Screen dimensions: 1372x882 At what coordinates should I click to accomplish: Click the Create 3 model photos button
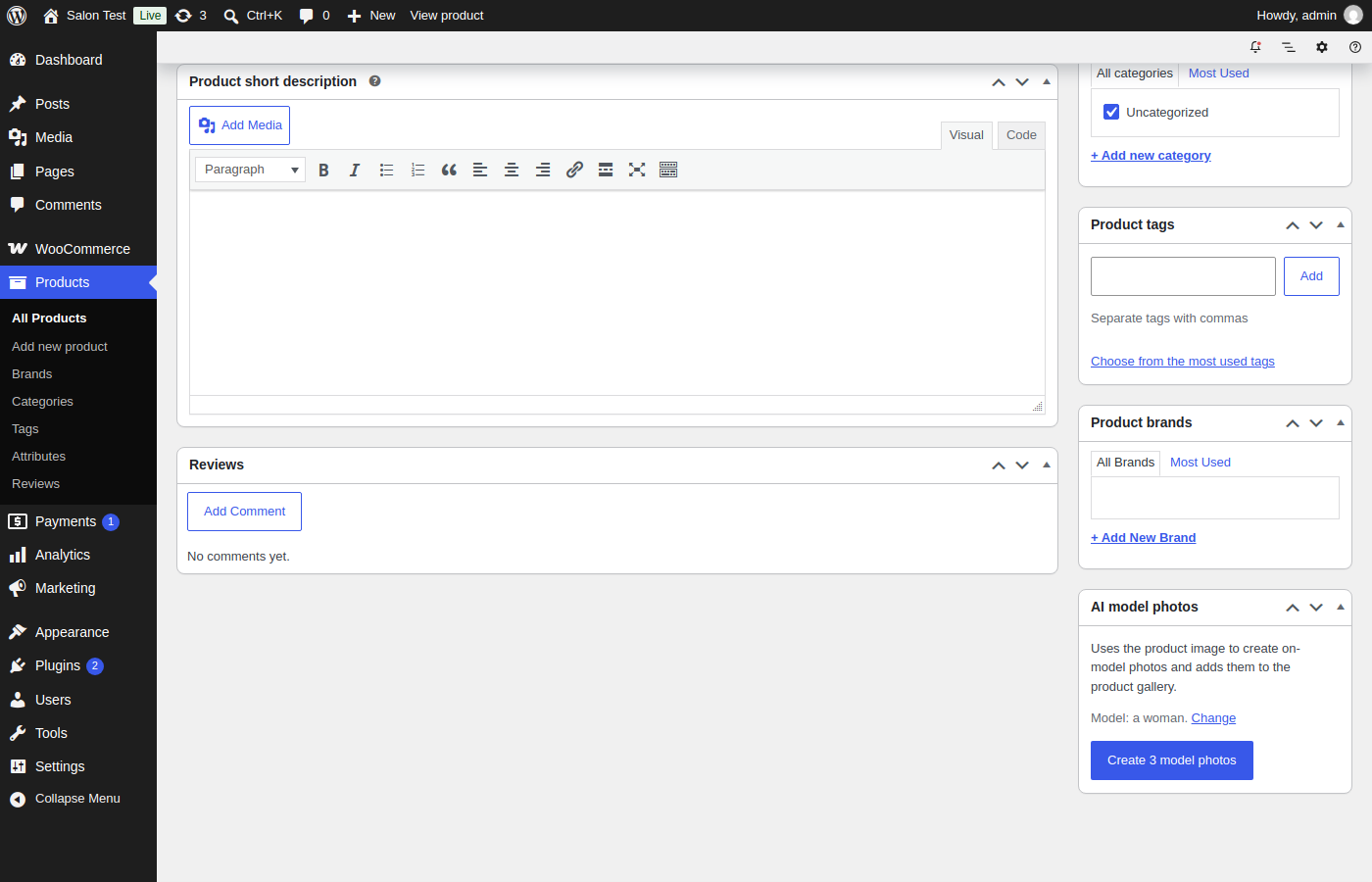click(1172, 760)
